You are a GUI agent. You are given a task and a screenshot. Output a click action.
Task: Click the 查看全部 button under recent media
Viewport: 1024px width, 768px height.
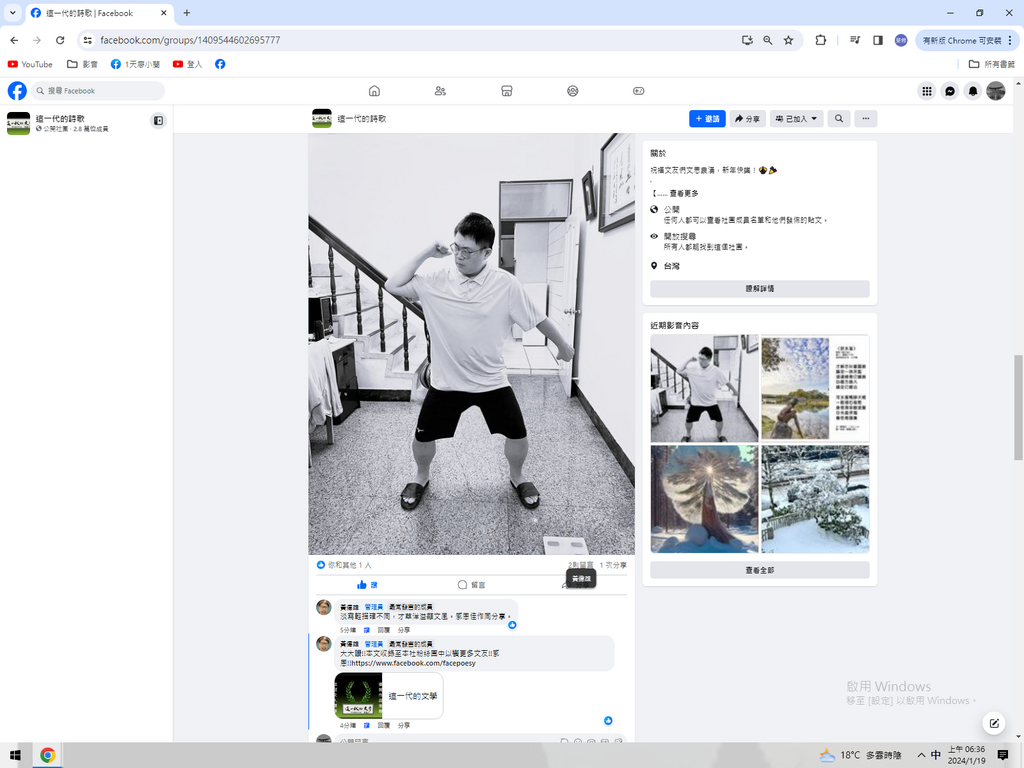[x=759, y=570]
